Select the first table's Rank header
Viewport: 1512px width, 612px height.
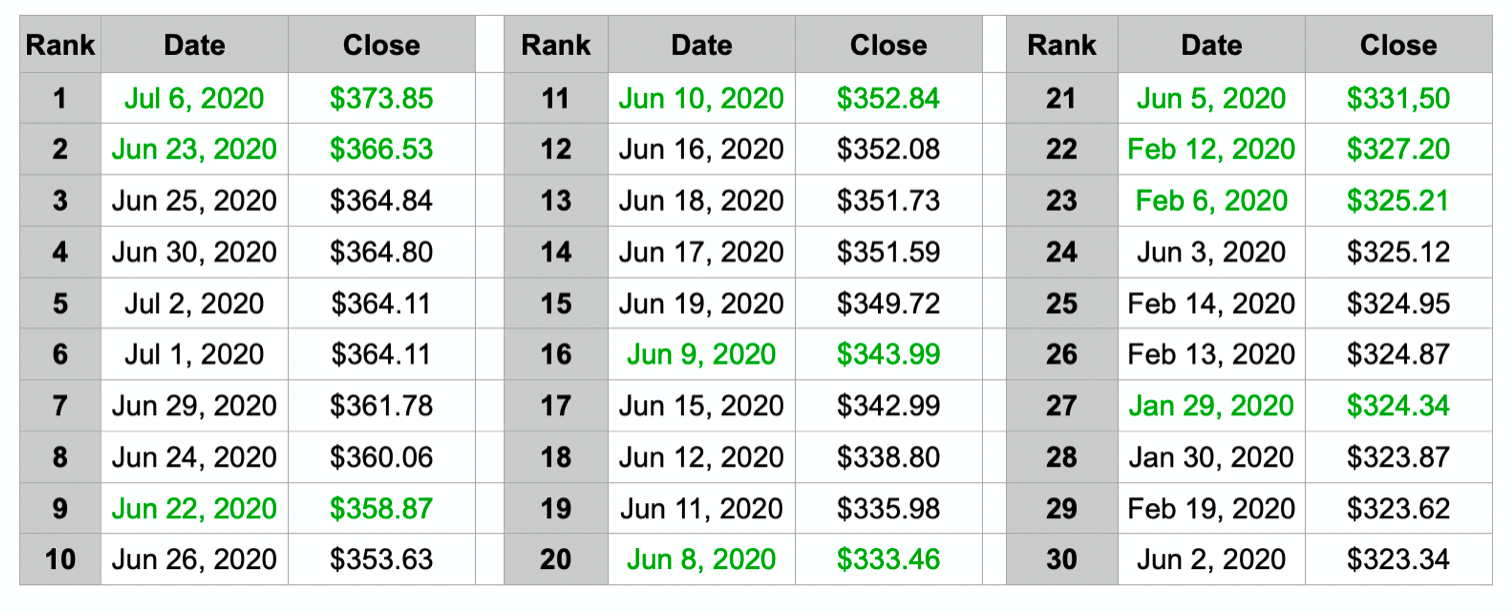(x=60, y=45)
